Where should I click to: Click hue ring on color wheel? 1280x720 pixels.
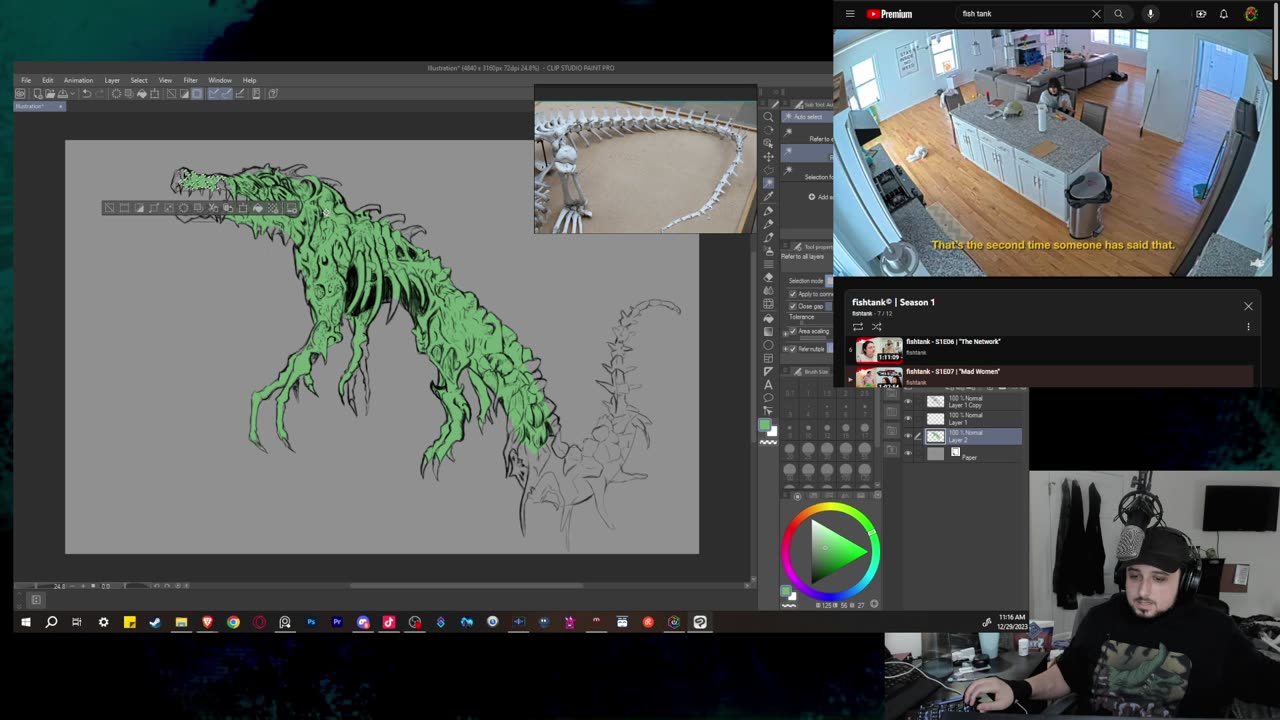point(831,509)
